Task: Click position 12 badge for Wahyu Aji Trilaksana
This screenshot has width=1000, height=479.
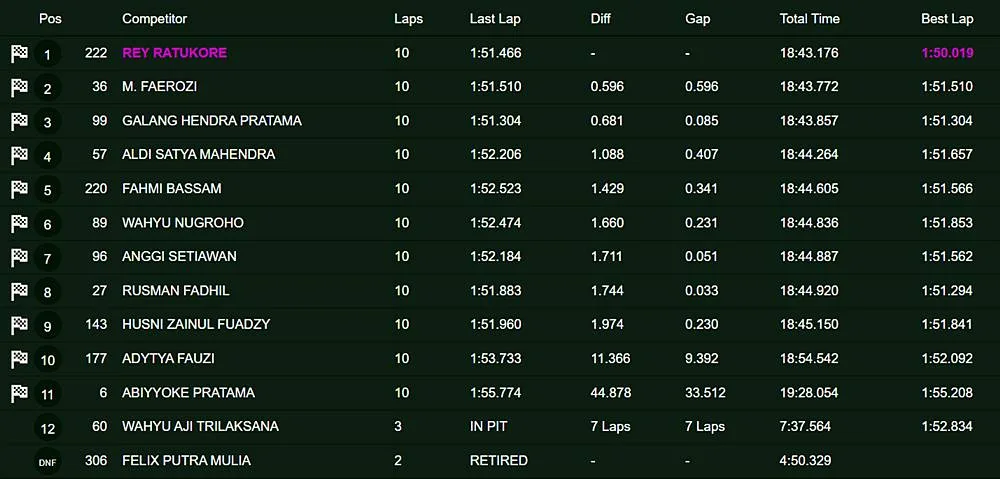Action: pyautogui.click(x=47, y=428)
